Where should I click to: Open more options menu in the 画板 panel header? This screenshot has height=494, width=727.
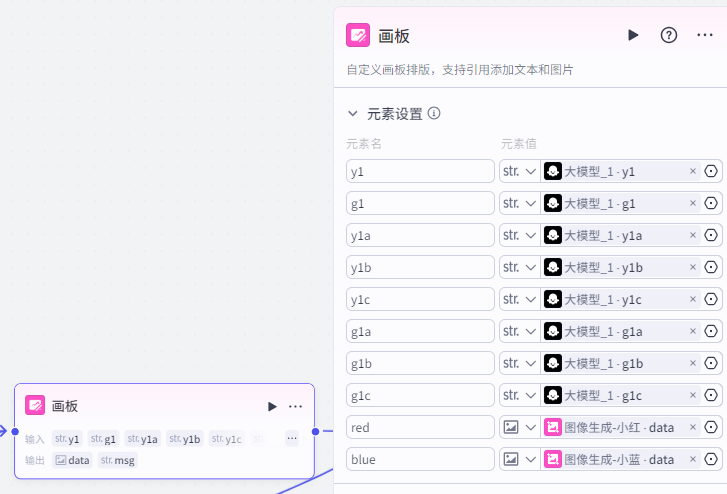pos(705,35)
